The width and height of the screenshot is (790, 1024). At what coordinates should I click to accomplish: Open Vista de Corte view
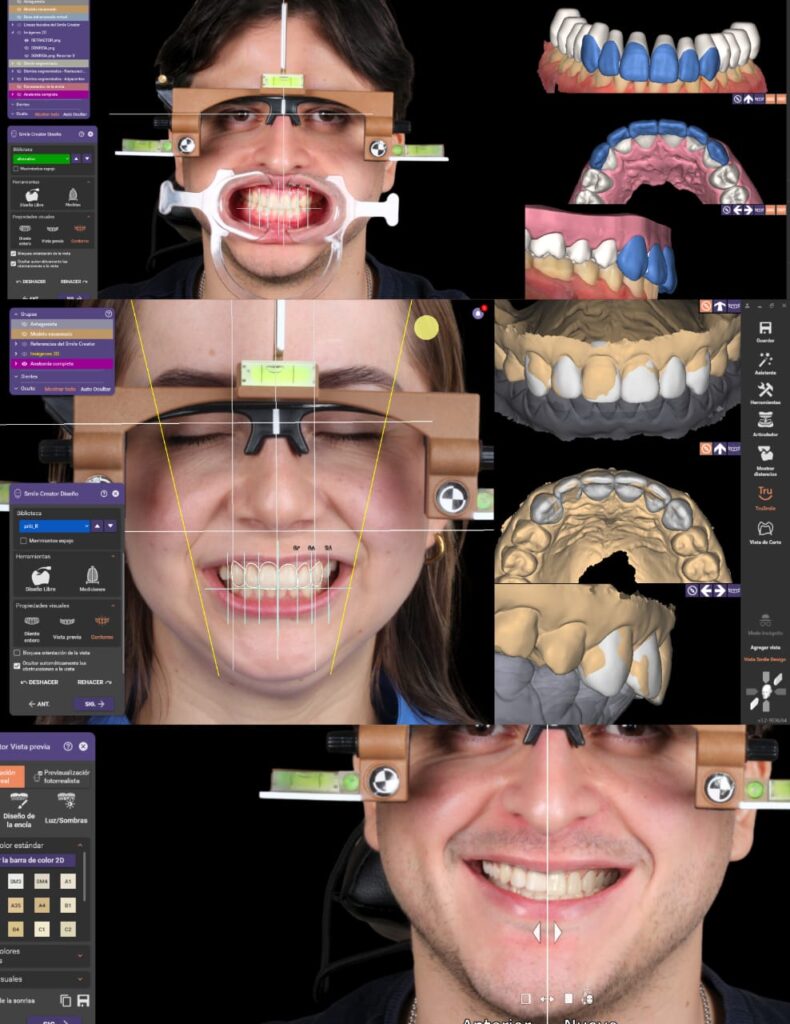point(765,531)
